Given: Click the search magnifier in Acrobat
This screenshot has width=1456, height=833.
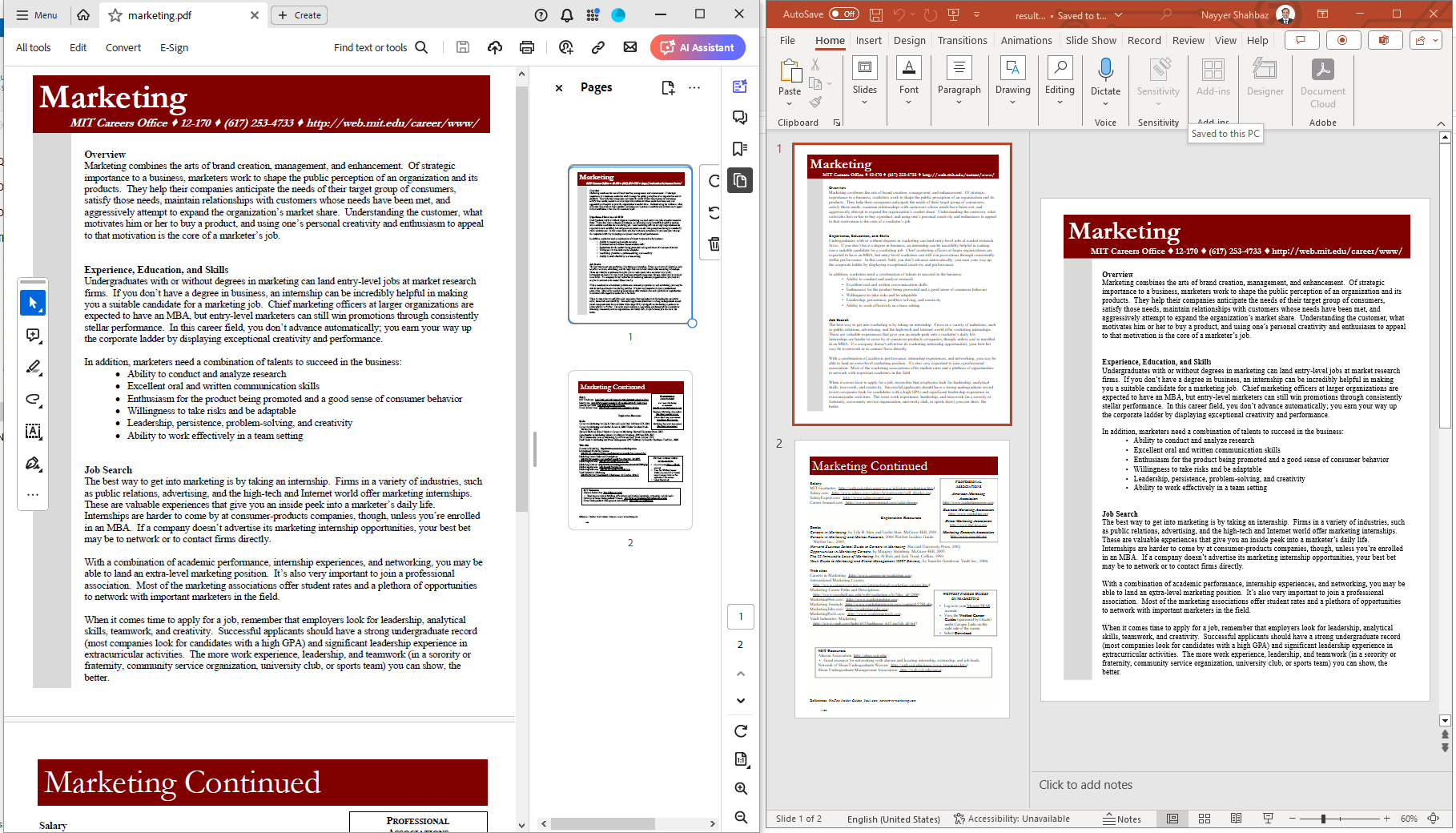Looking at the screenshot, I should pos(421,47).
